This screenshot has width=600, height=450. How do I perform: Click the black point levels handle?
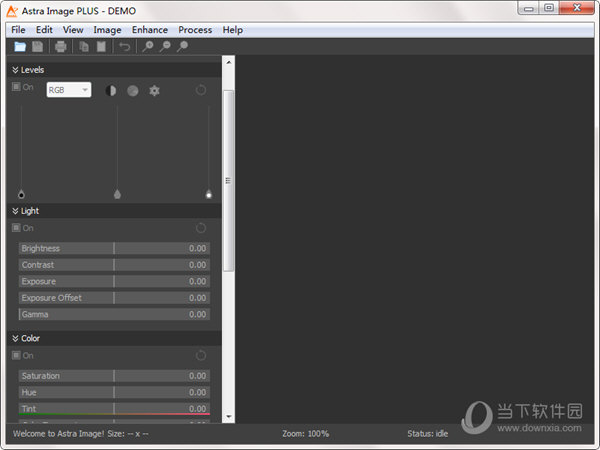coord(21,194)
